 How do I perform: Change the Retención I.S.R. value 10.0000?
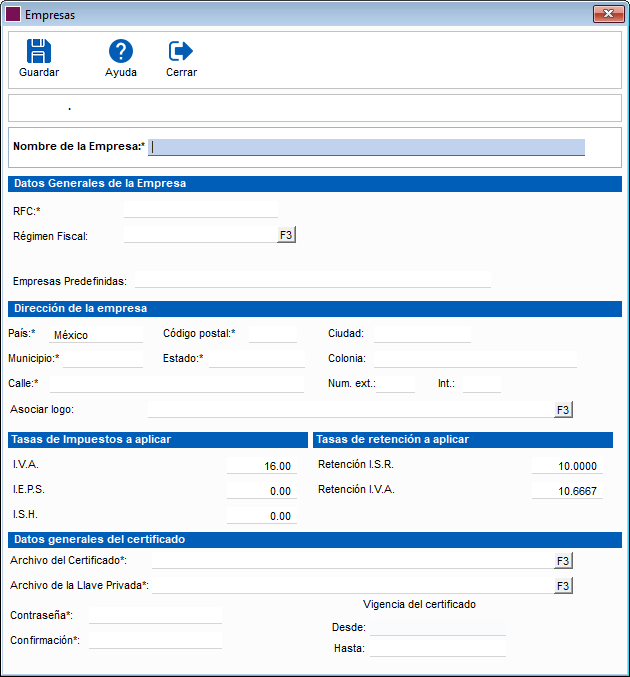pyautogui.click(x=567, y=466)
